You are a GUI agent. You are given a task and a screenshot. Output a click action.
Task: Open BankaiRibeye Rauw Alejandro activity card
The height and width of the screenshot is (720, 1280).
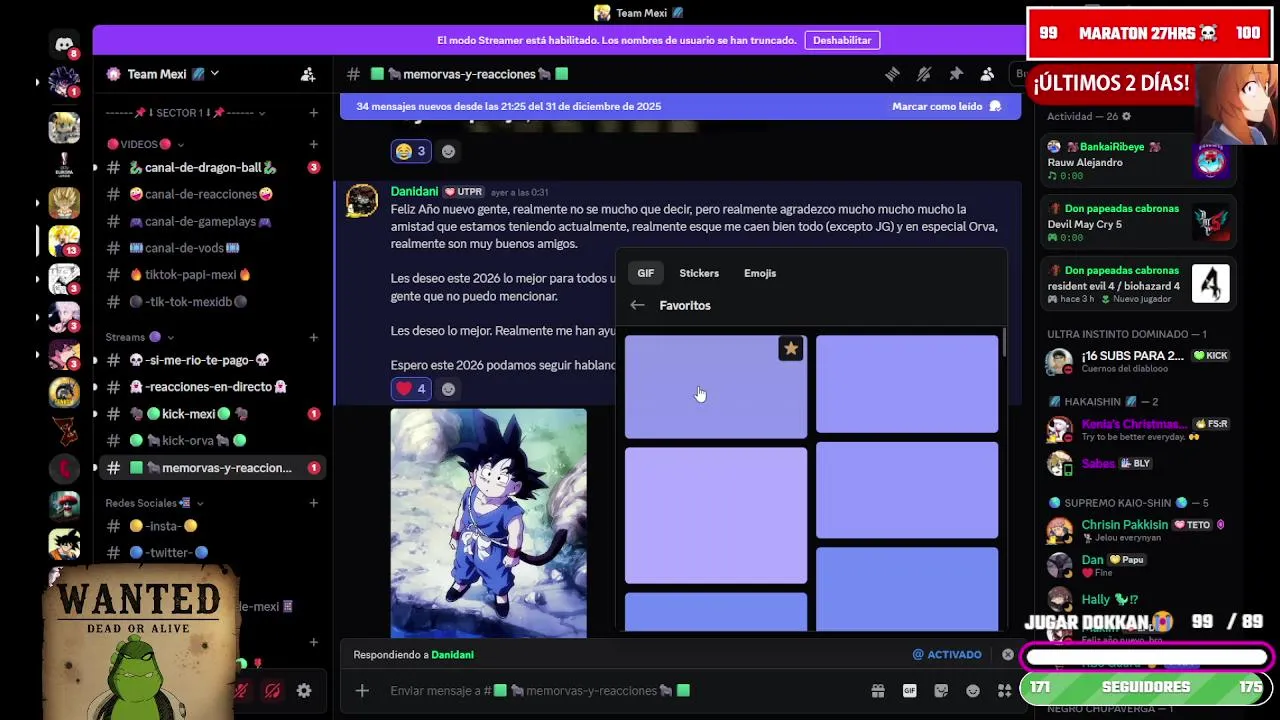tap(1139, 161)
